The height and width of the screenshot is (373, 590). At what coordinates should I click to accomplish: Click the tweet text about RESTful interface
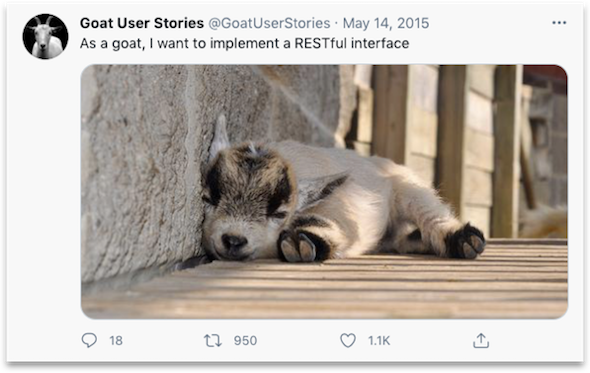click(244, 43)
